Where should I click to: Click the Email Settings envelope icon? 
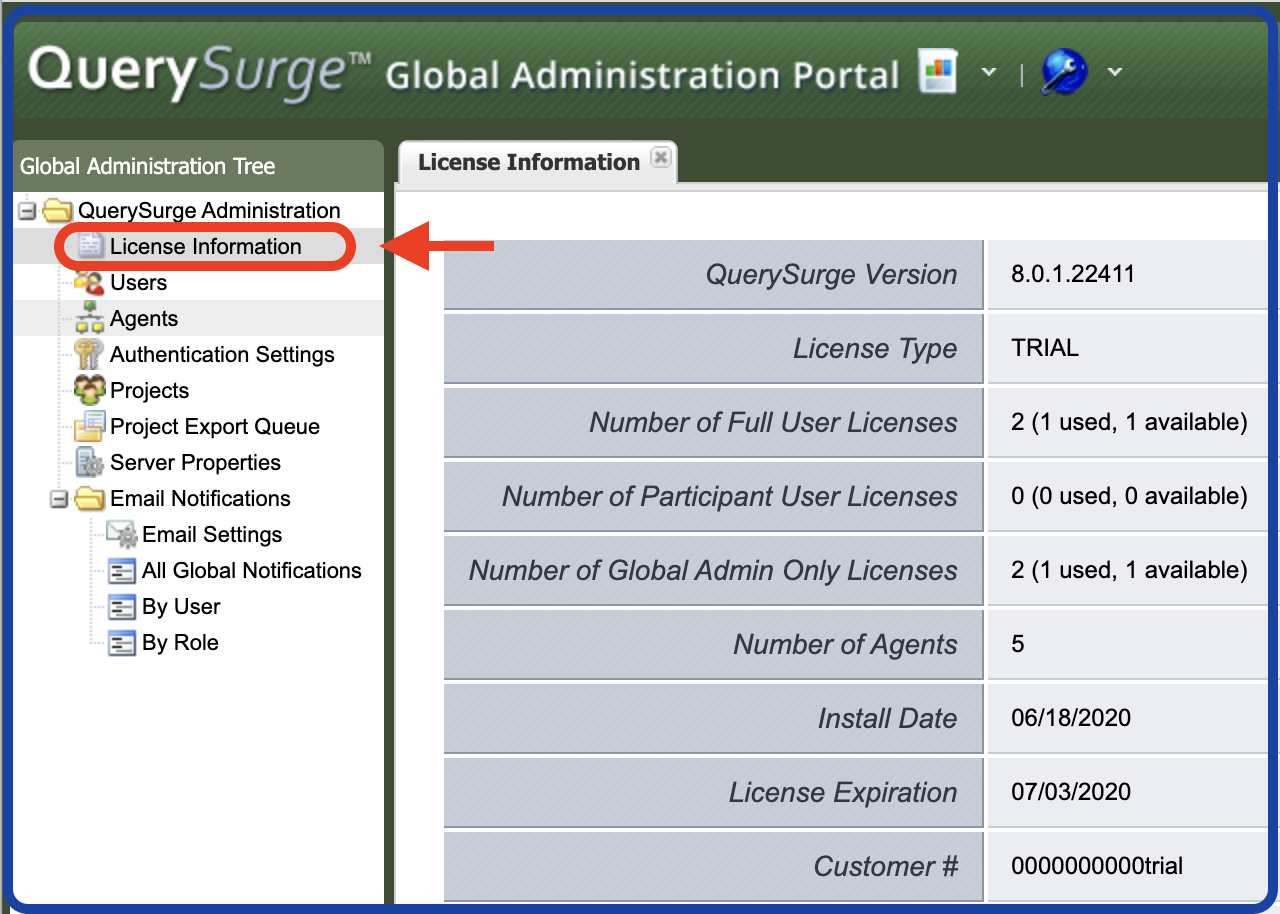(122, 534)
